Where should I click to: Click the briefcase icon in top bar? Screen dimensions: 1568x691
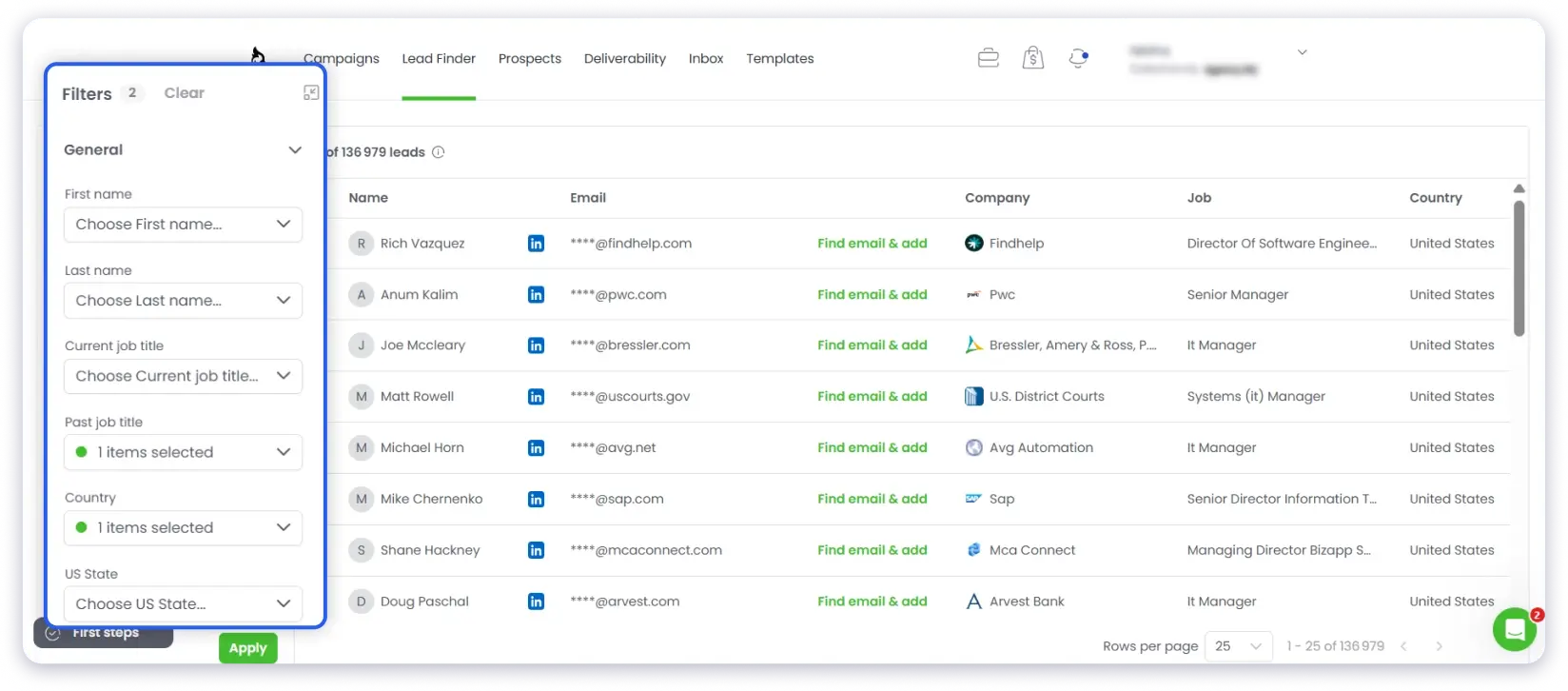[989, 58]
